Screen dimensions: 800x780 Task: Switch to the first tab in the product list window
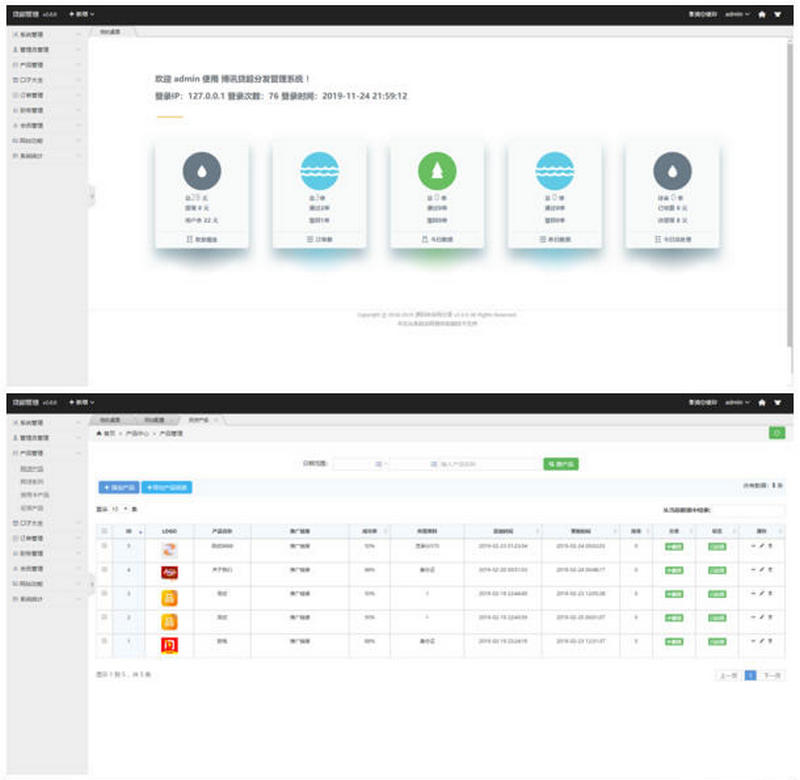[x=110, y=420]
